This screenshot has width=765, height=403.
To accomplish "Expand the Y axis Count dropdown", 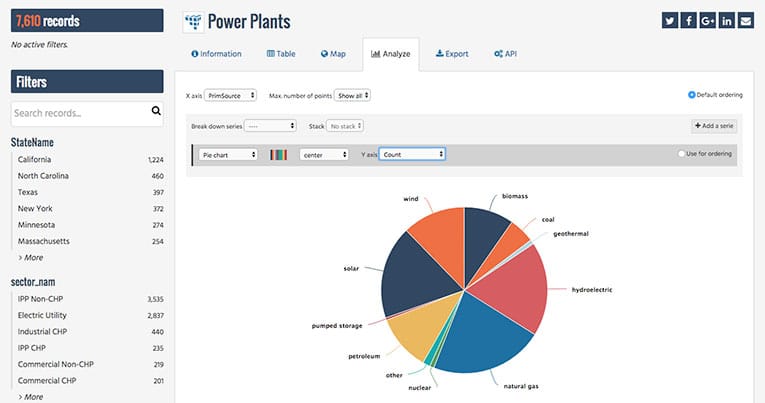I will (x=412, y=154).
